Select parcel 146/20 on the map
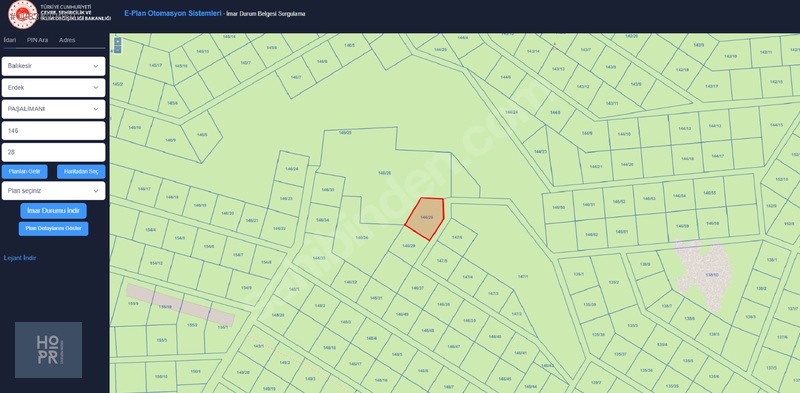Screen dimensions: 800x393 coord(228,213)
